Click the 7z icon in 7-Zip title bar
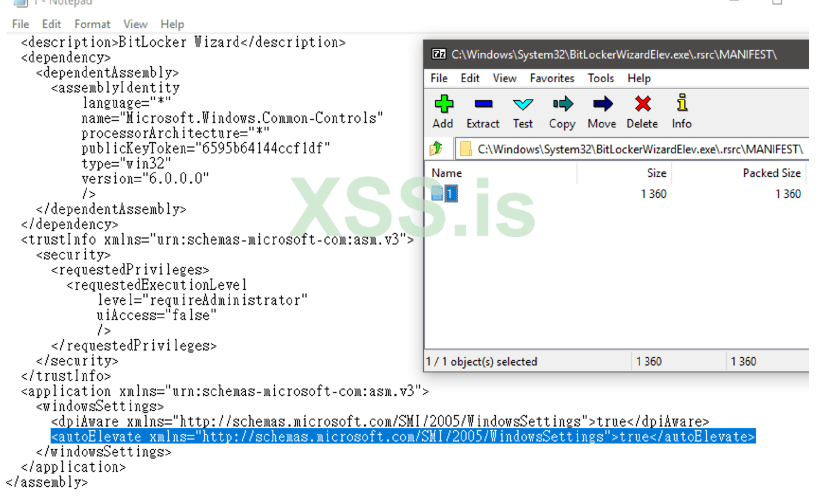This screenshot has width=824, height=503. [x=439, y=54]
